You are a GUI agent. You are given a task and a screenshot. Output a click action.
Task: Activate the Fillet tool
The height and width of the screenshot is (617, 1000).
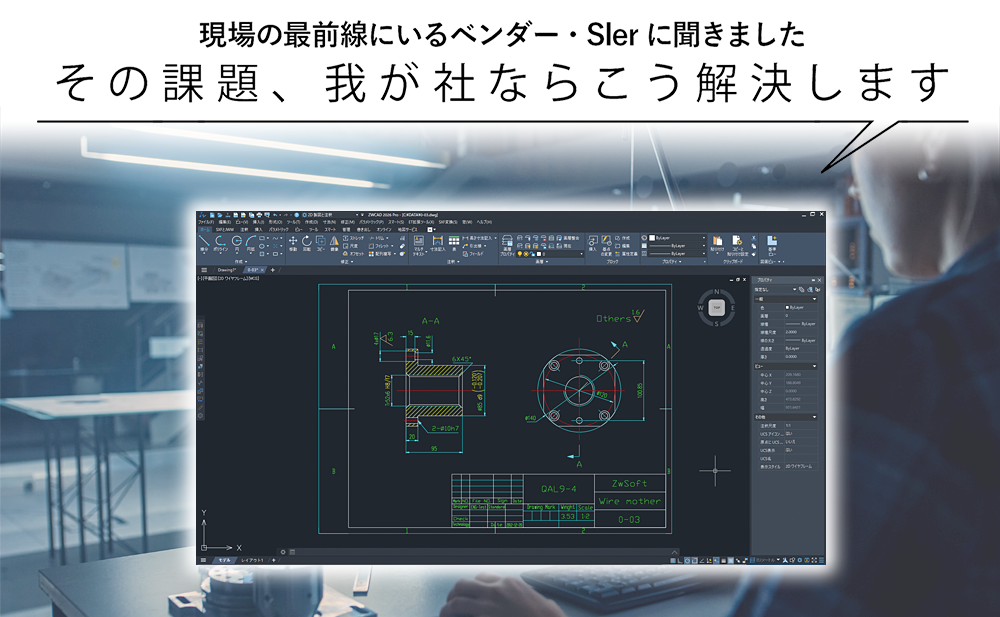(x=375, y=246)
